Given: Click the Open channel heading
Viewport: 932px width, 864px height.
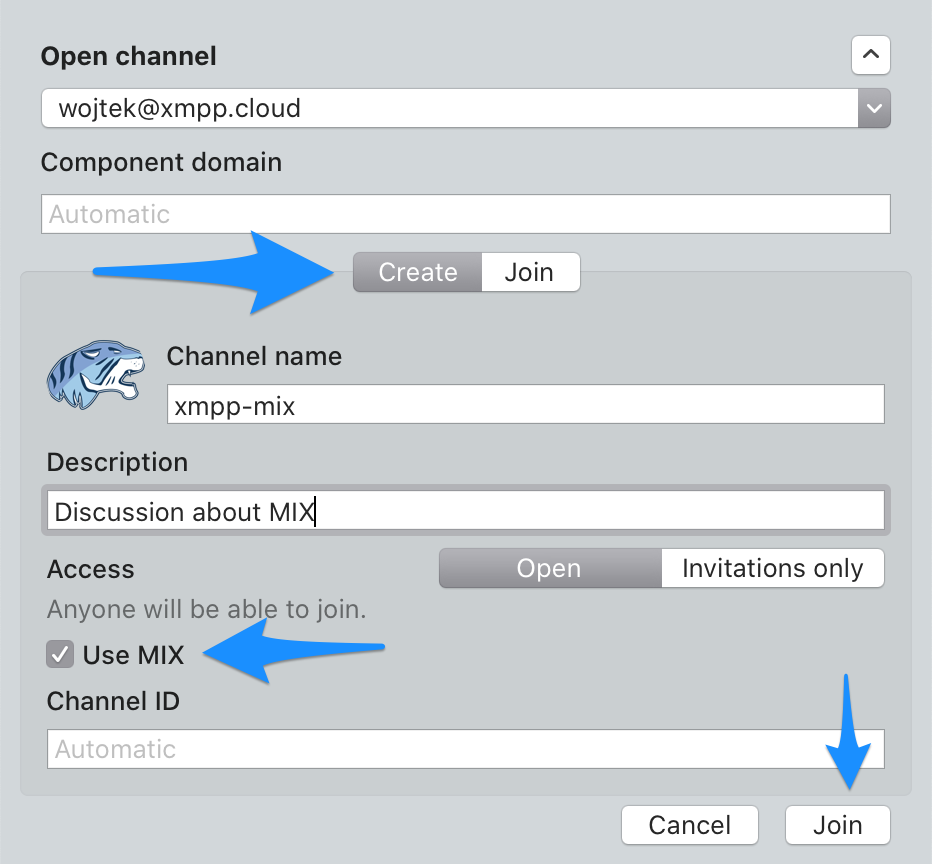Looking at the screenshot, I should tap(129, 56).
